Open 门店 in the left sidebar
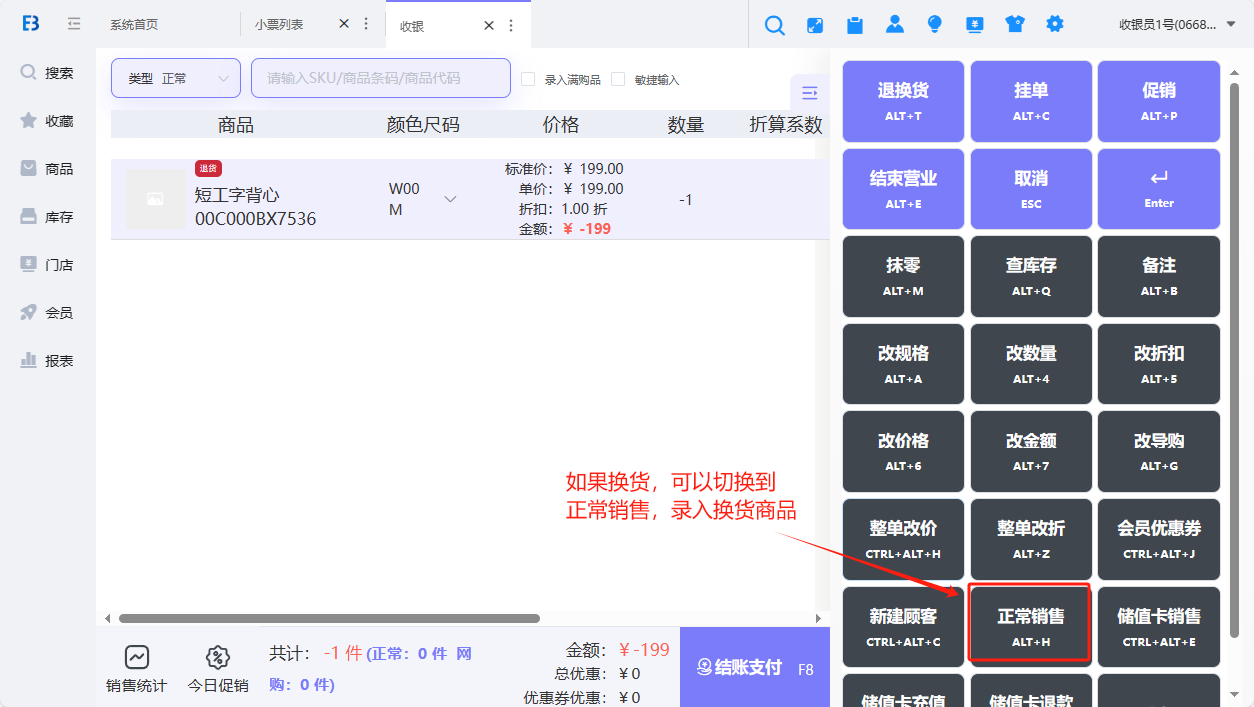Viewport: 1254px width, 707px height. click(47, 265)
